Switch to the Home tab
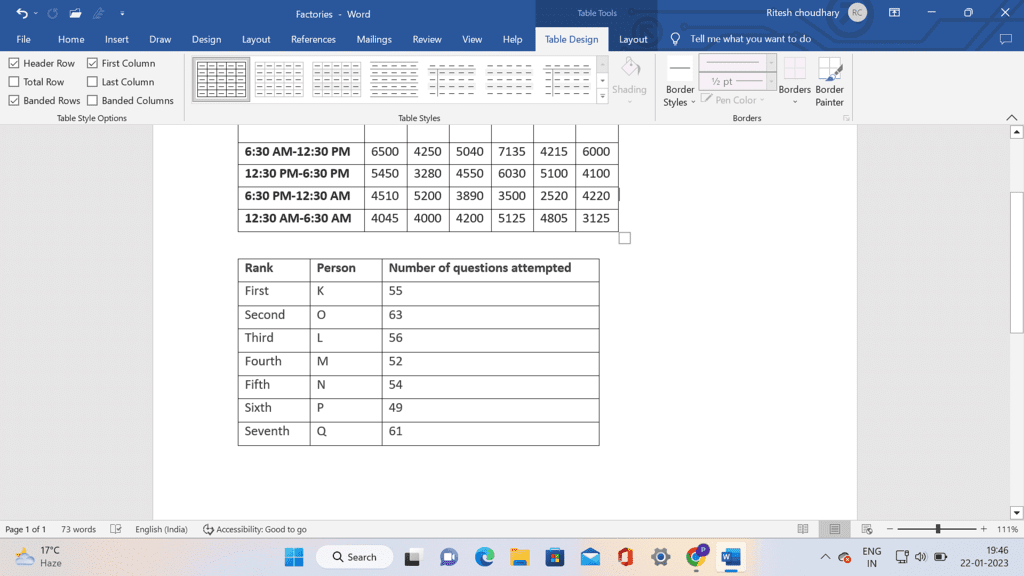This screenshot has width=1024, height=576. [x=71, y=39]
